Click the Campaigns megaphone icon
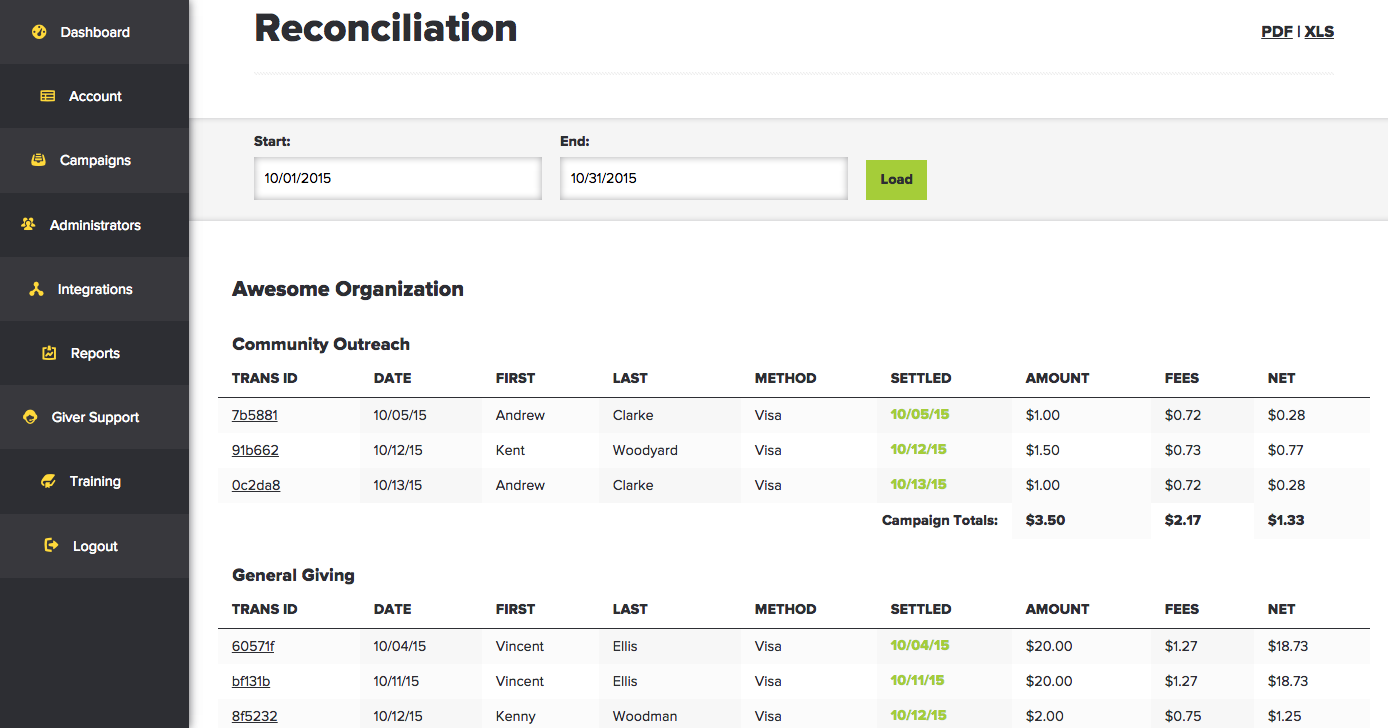Viewport: 1388px width, 728px height. (38, 160)
